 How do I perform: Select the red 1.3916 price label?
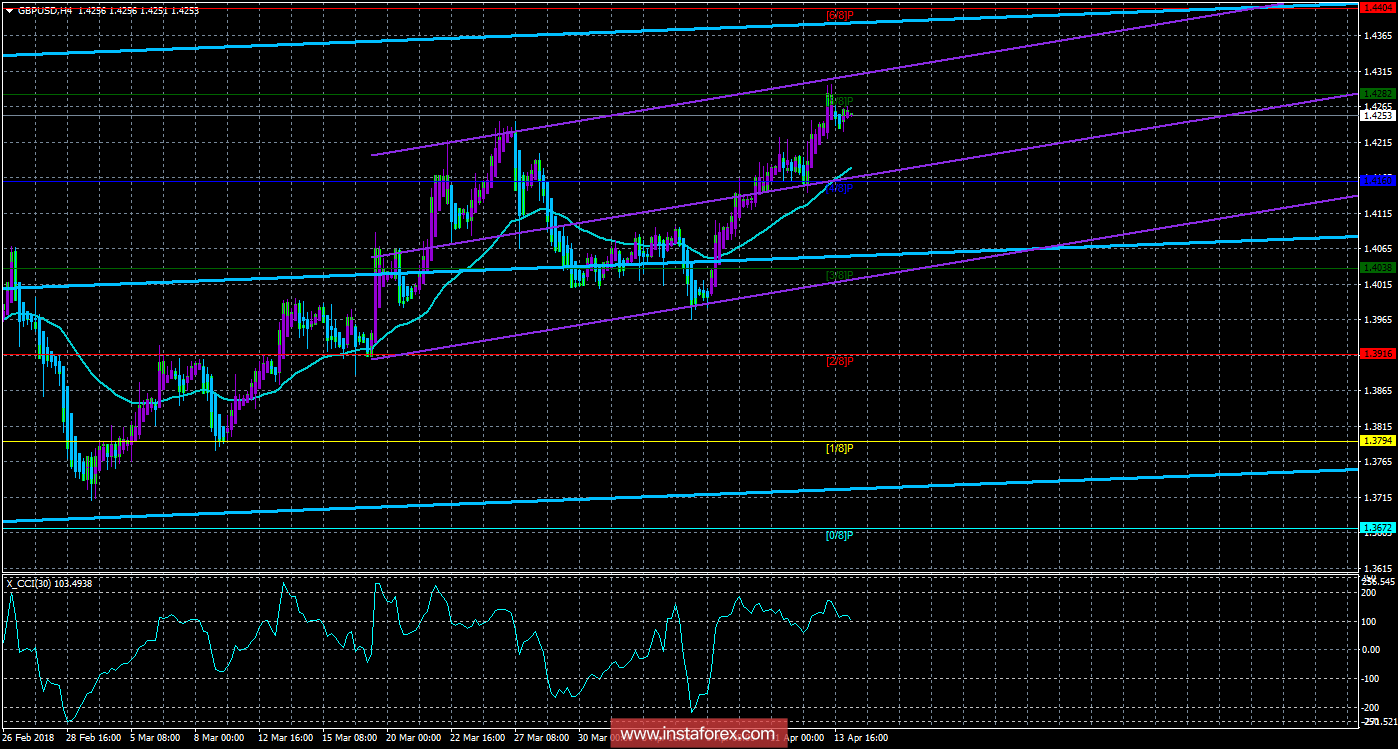coord(1377,354)
